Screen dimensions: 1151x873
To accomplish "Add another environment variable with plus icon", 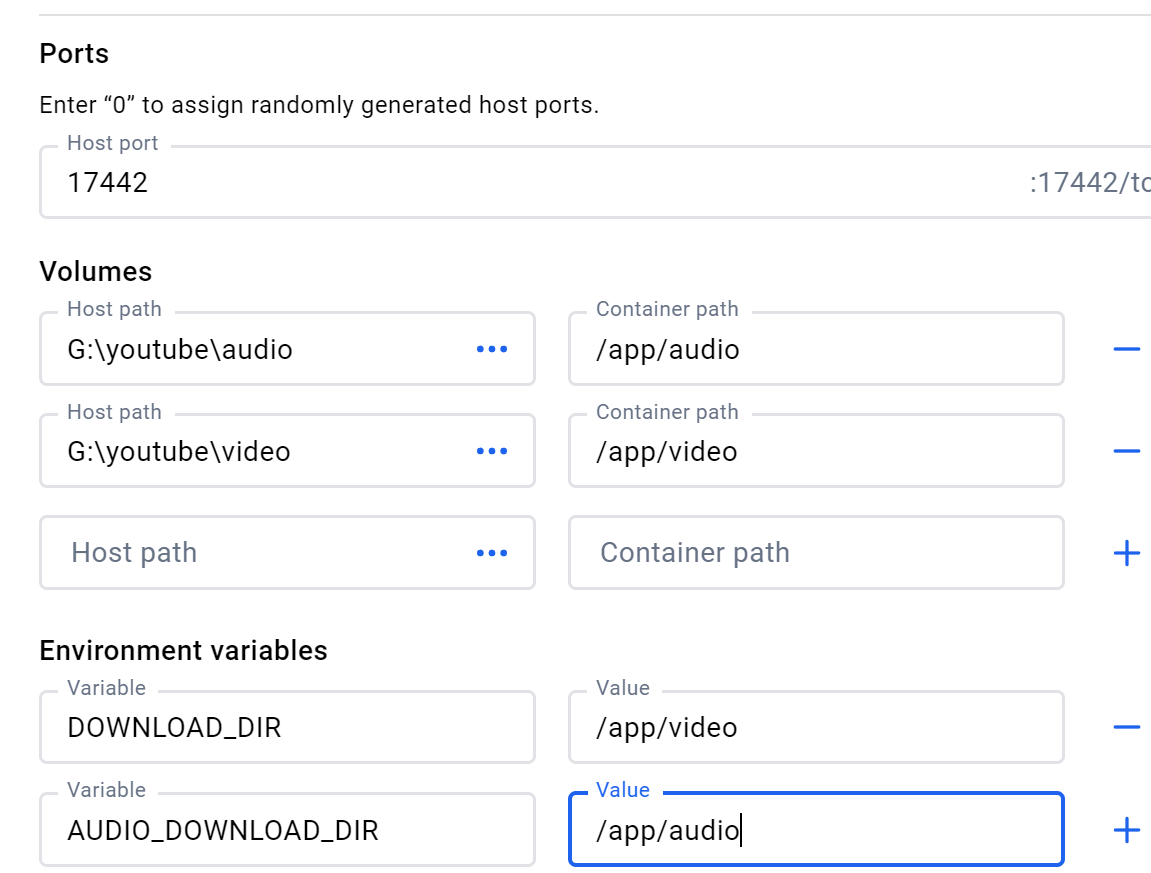I will point(1126,830).
